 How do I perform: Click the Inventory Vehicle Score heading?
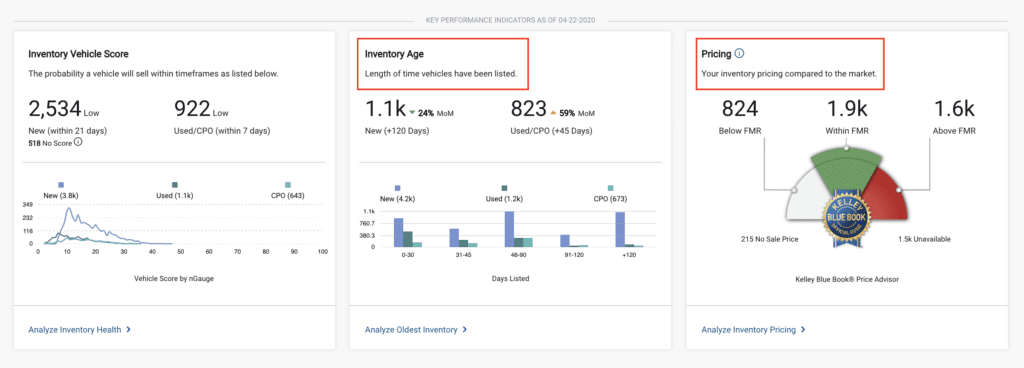[78, 54]
